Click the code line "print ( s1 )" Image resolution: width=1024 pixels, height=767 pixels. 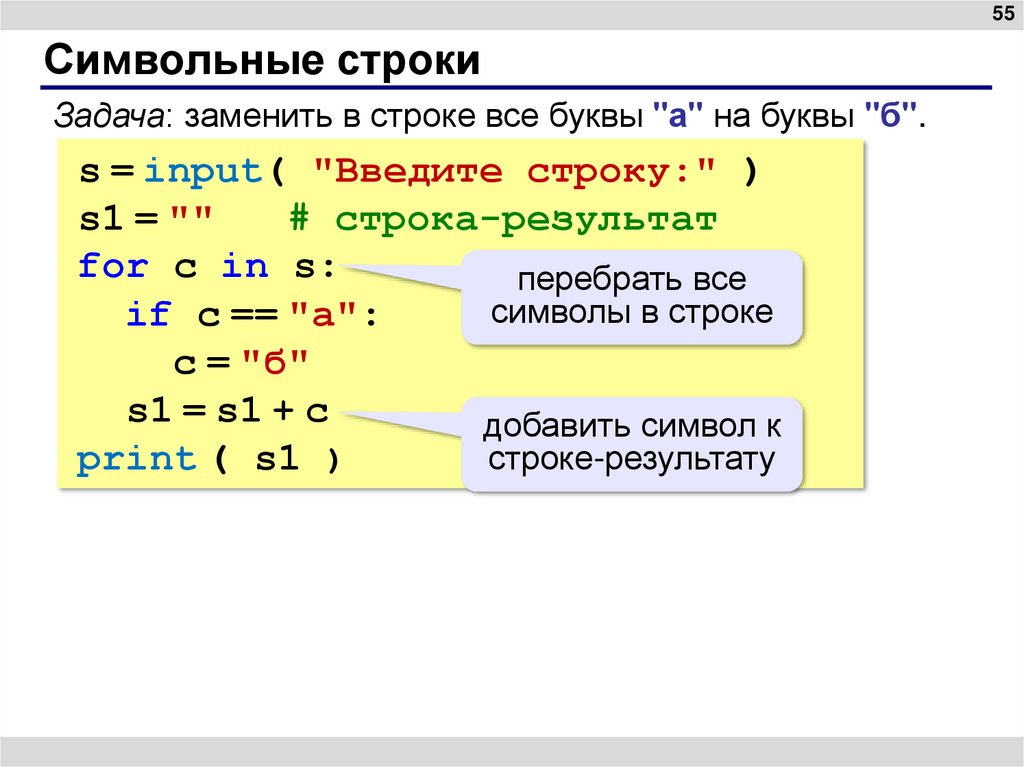(x=208, y=459)
